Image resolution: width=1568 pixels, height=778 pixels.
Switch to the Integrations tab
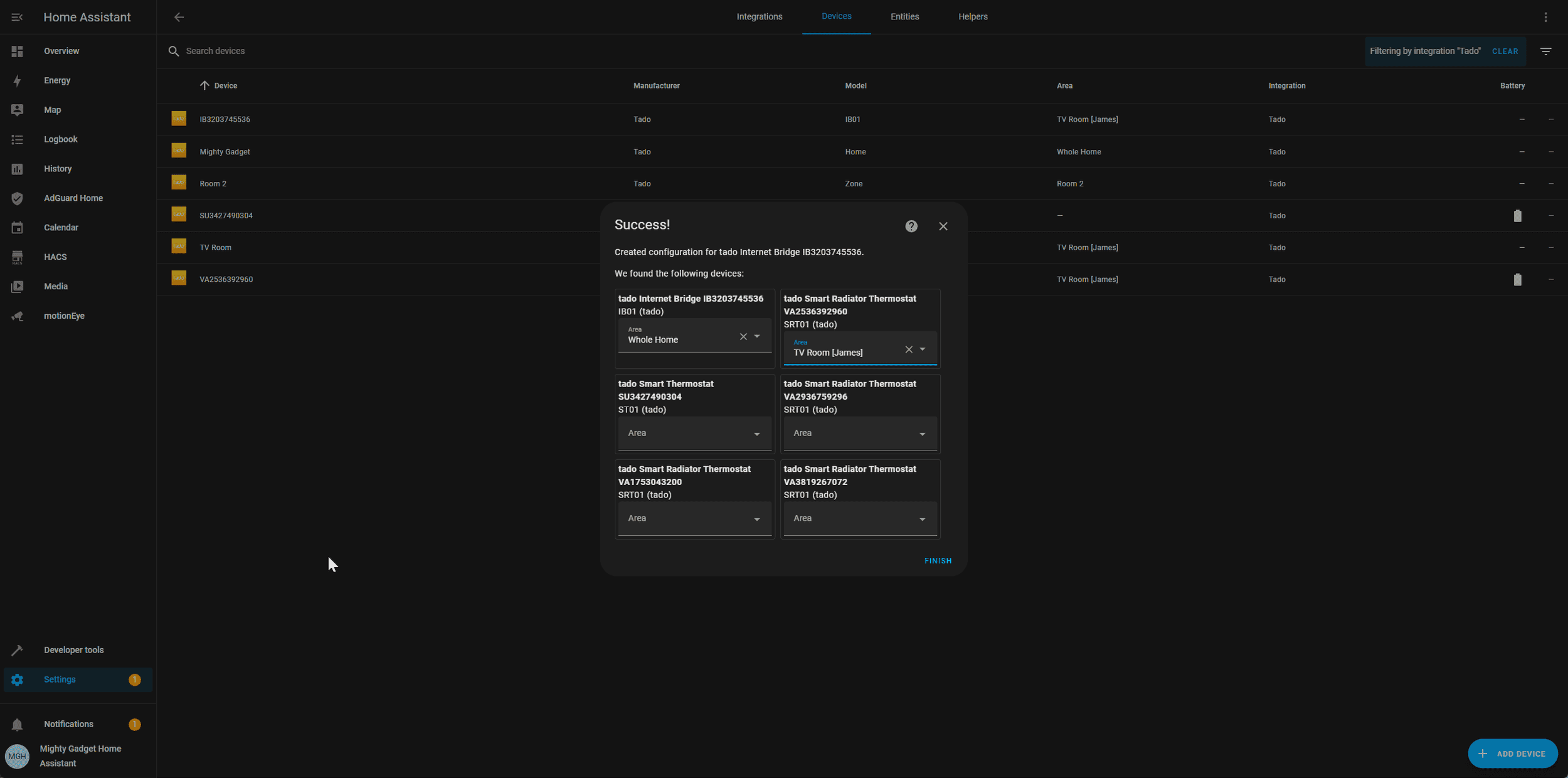[759, 17]
